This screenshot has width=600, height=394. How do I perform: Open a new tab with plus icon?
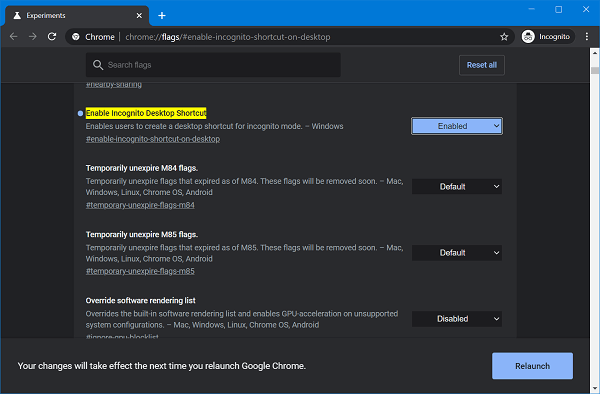pos(162,15)
